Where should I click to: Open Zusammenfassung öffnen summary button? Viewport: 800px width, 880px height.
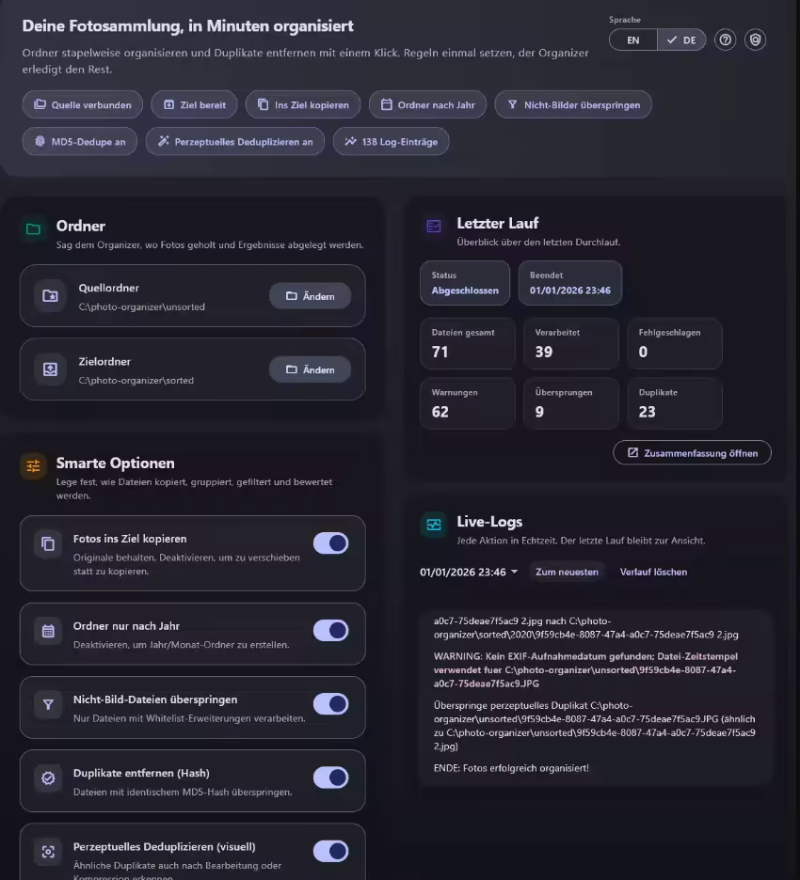[x=692, y=453]
